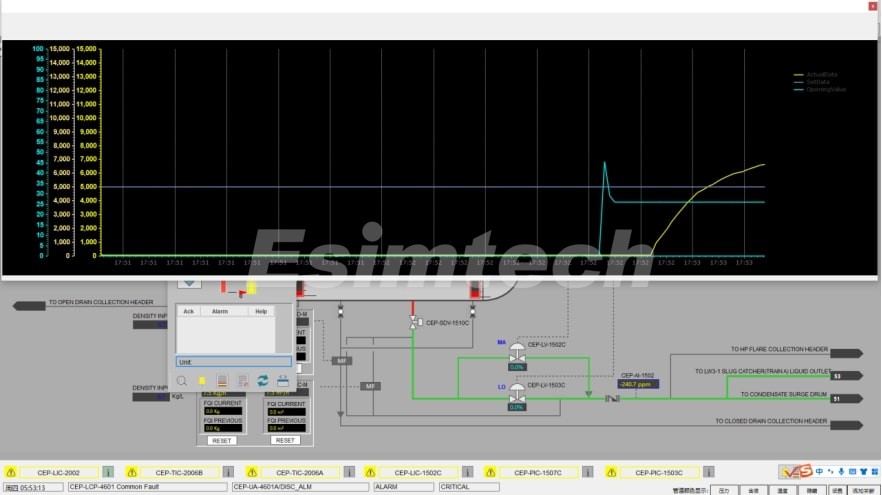Expand the blue down-arrow above alarm popup
This screenshot has width=882, height=495.
click(190, 284)
